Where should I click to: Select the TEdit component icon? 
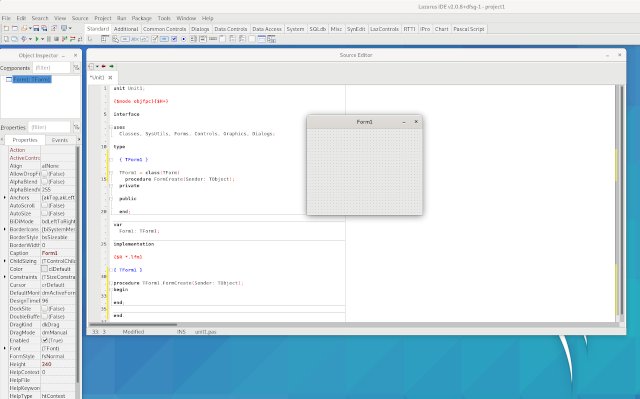click(144, 39)
